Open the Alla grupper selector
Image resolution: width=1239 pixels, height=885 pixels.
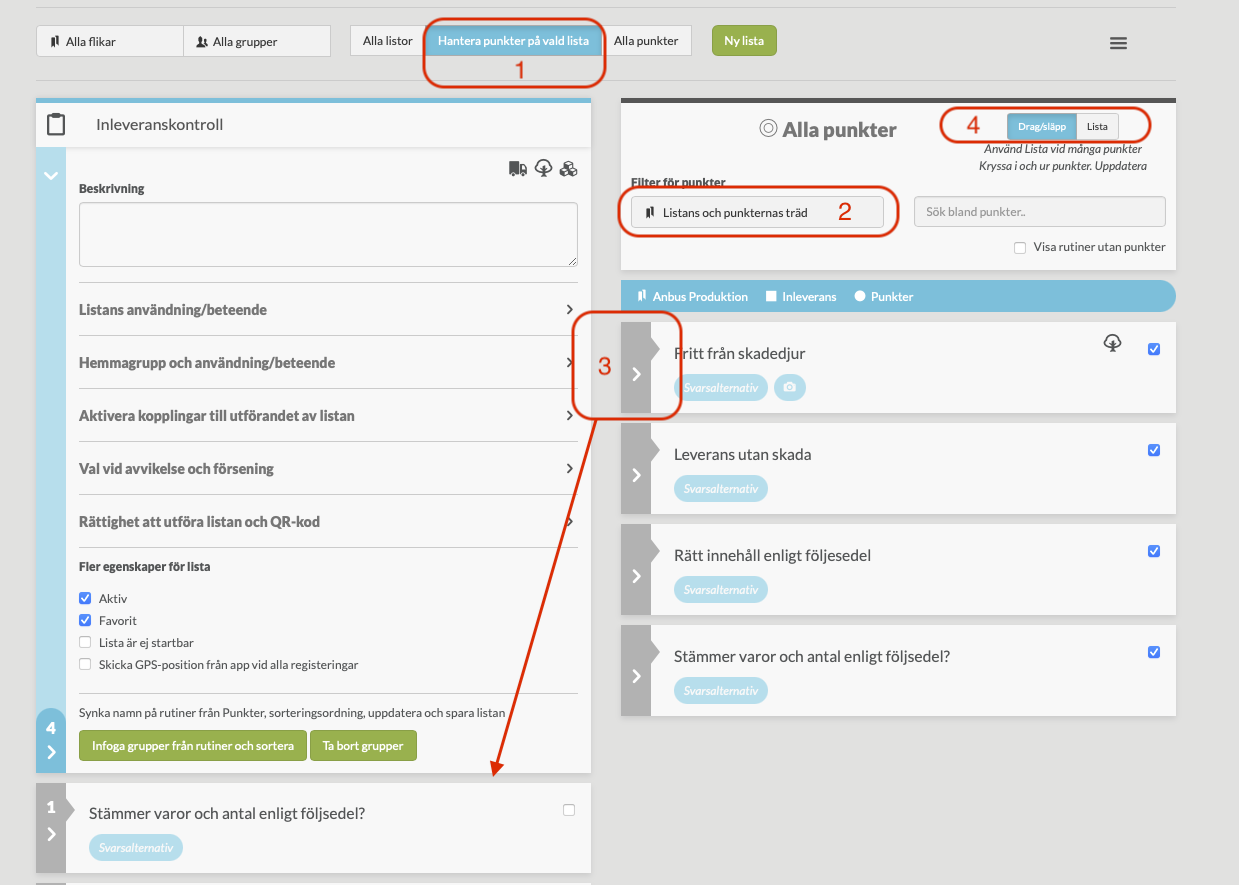tap(257, 41)
